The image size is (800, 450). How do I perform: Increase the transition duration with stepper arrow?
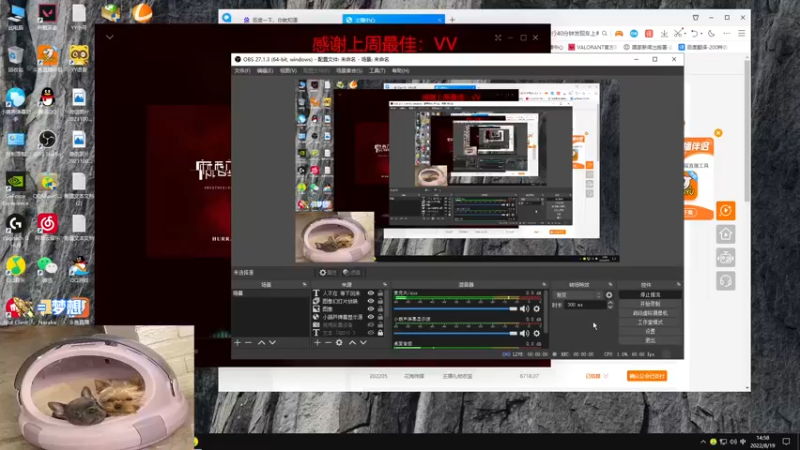pyautogui.click(x=610, y=303)
